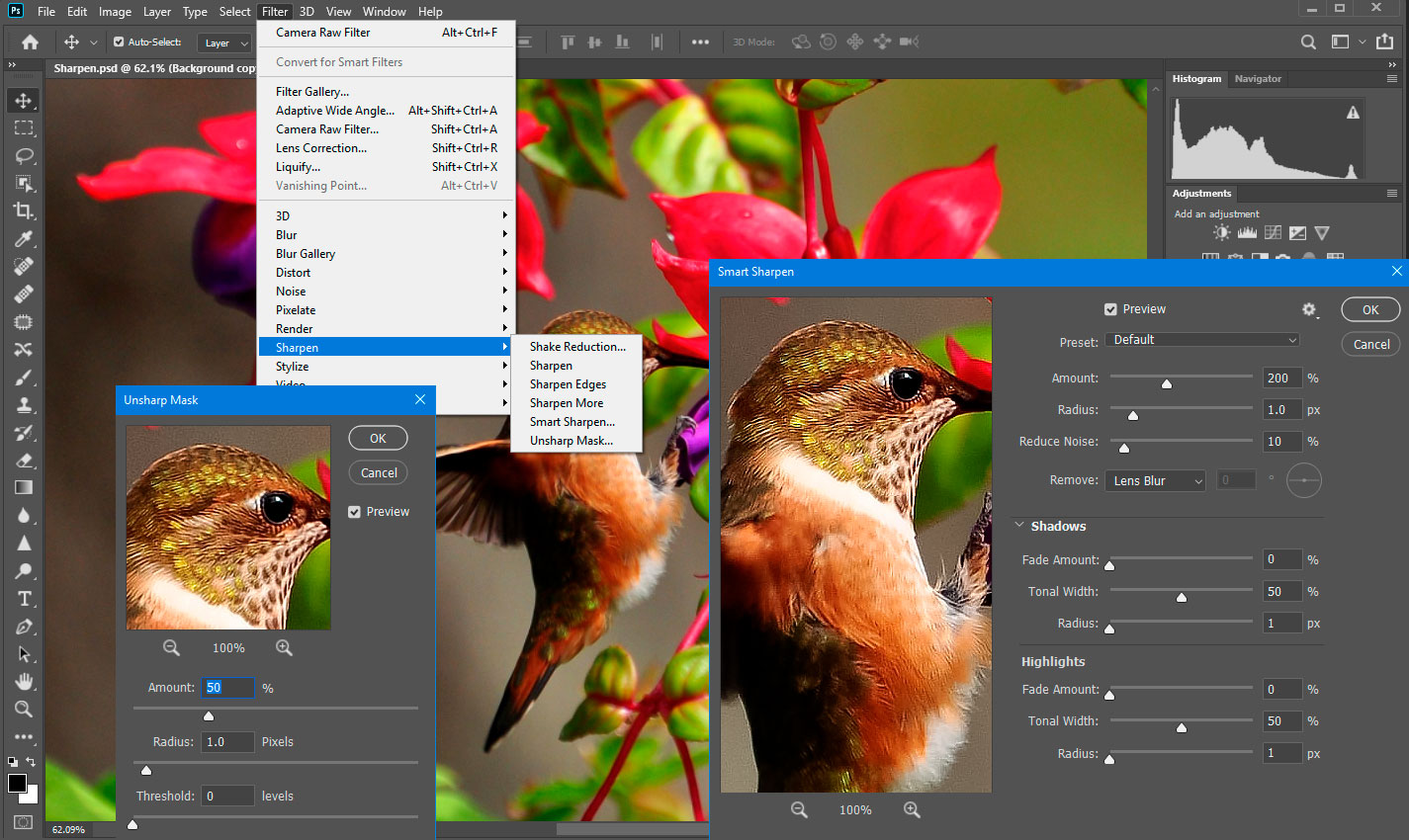Add a Levels adjustment from the Adjustments panel
The height and width of the screenshot is (840, 1409).
pos(1247,231)
